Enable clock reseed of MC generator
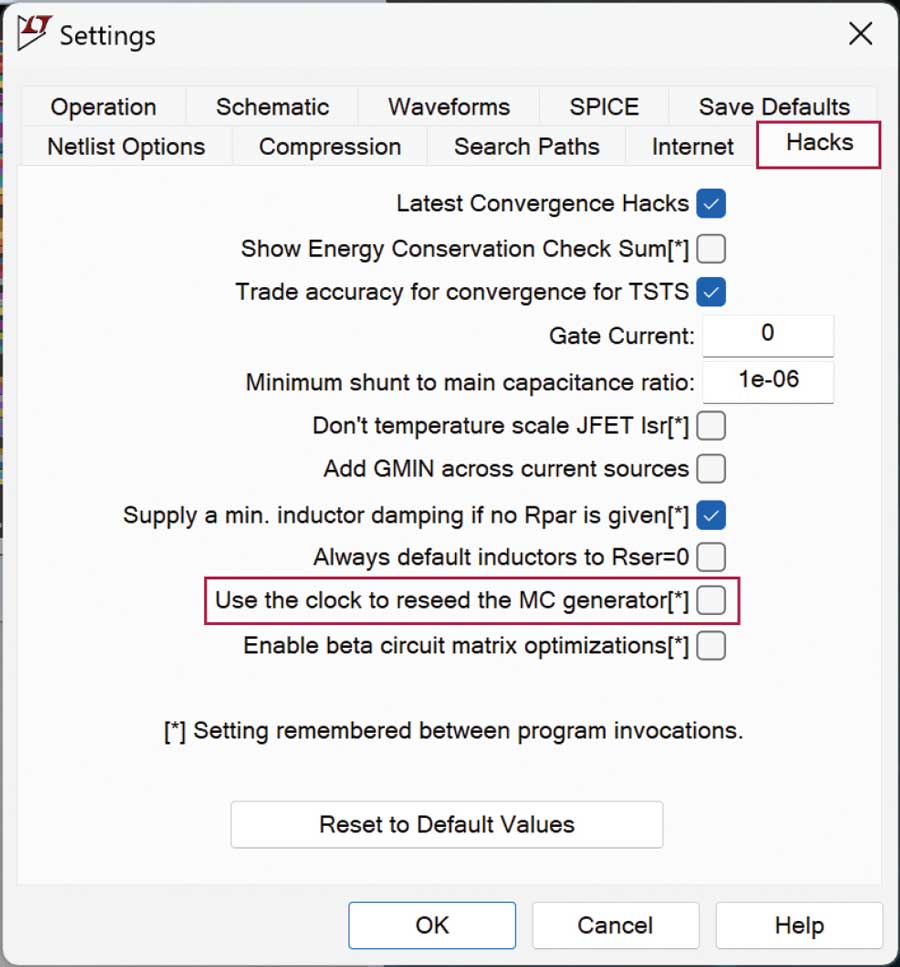Image resolution: width=900 pixels, height=967 pixels. [711, 600]
